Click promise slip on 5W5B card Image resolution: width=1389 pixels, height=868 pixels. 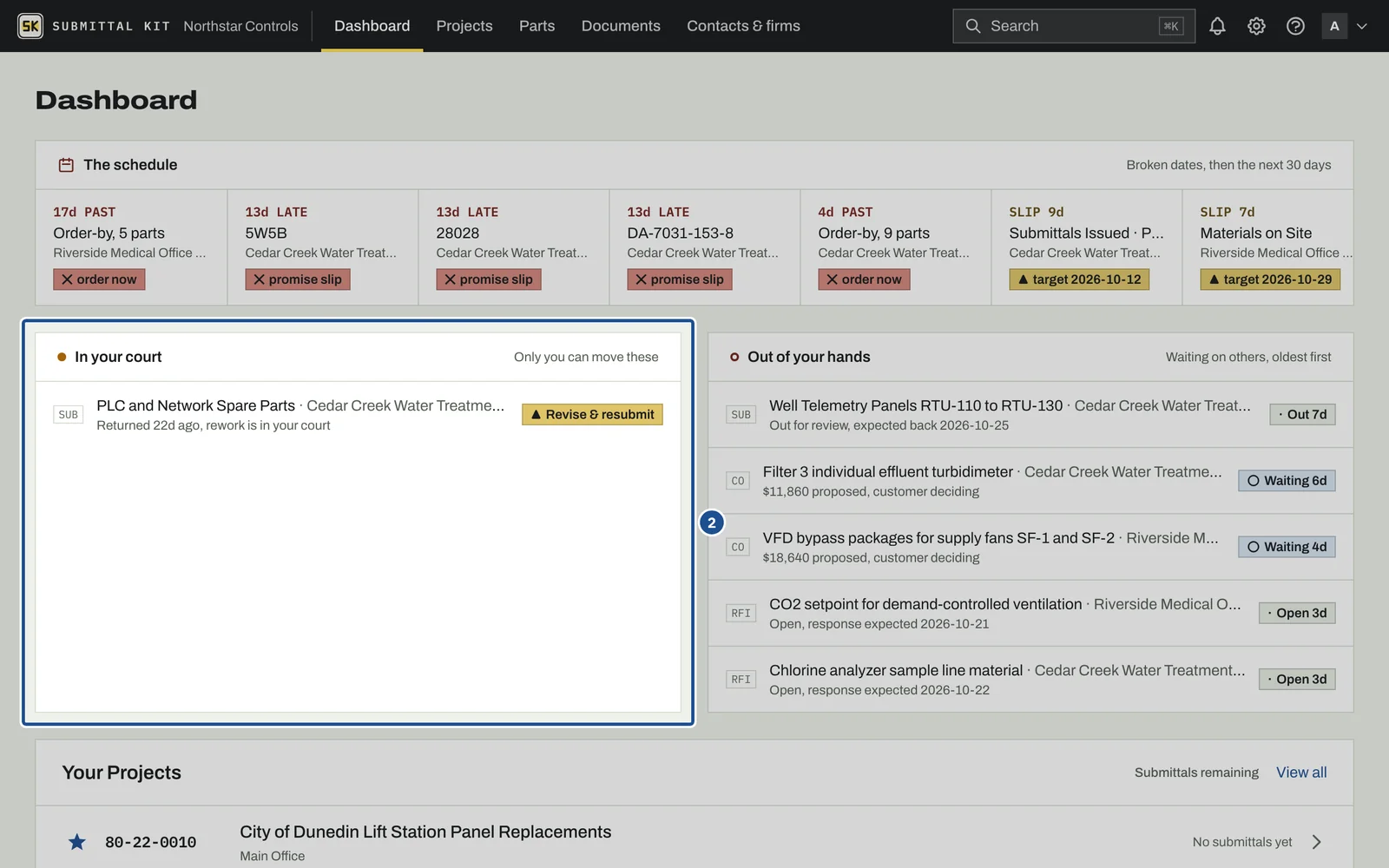[x=298, y=279]
